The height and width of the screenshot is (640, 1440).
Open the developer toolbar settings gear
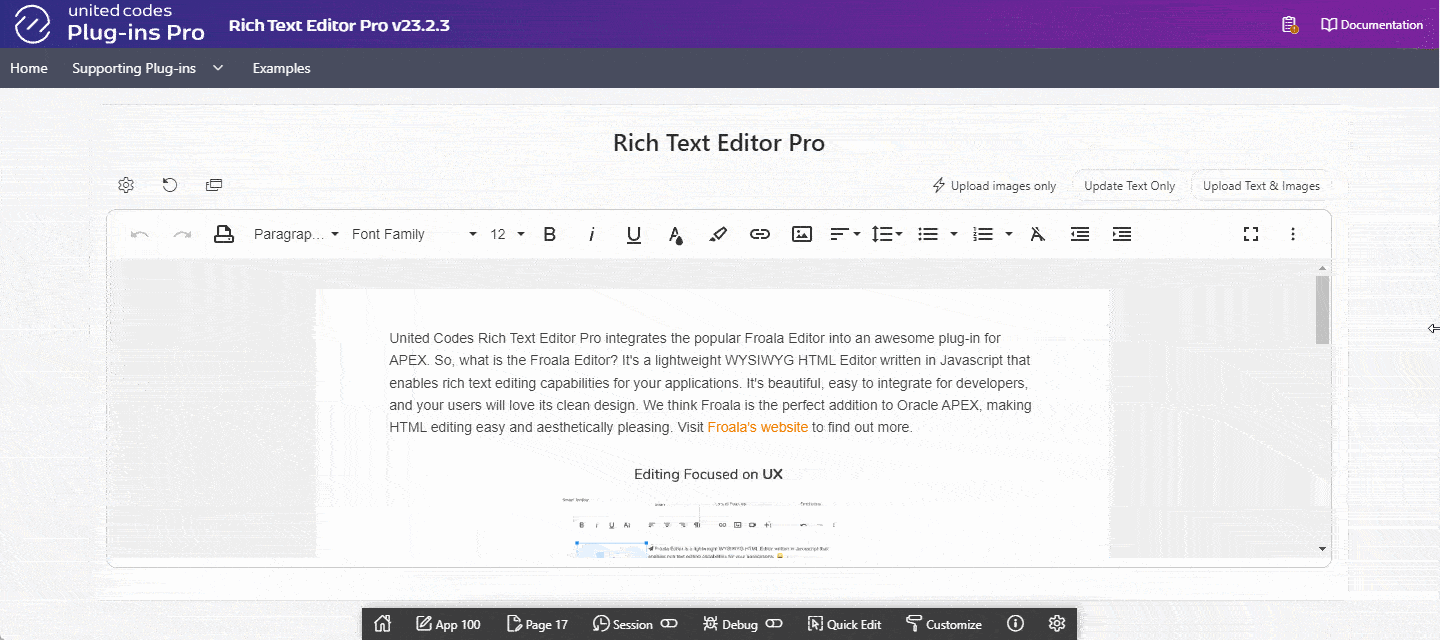click(x=1057, y=624)
